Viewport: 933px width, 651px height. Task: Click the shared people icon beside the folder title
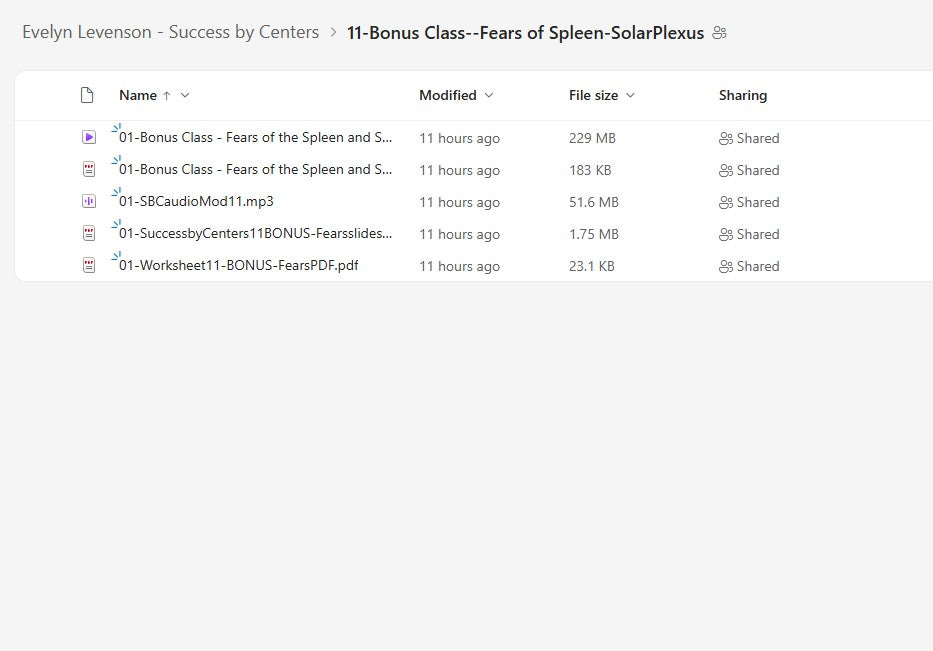[x=719, y=33]
